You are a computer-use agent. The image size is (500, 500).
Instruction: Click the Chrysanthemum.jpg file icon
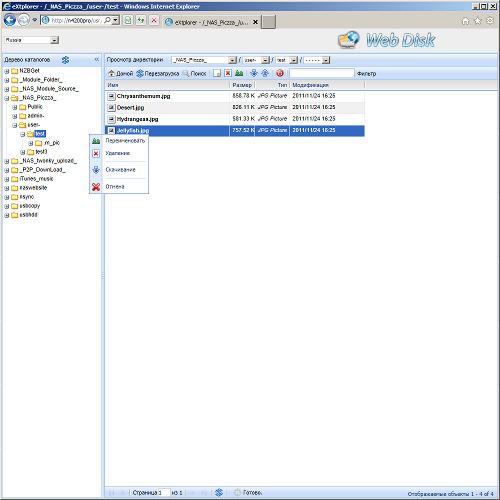tap(111, 96)
